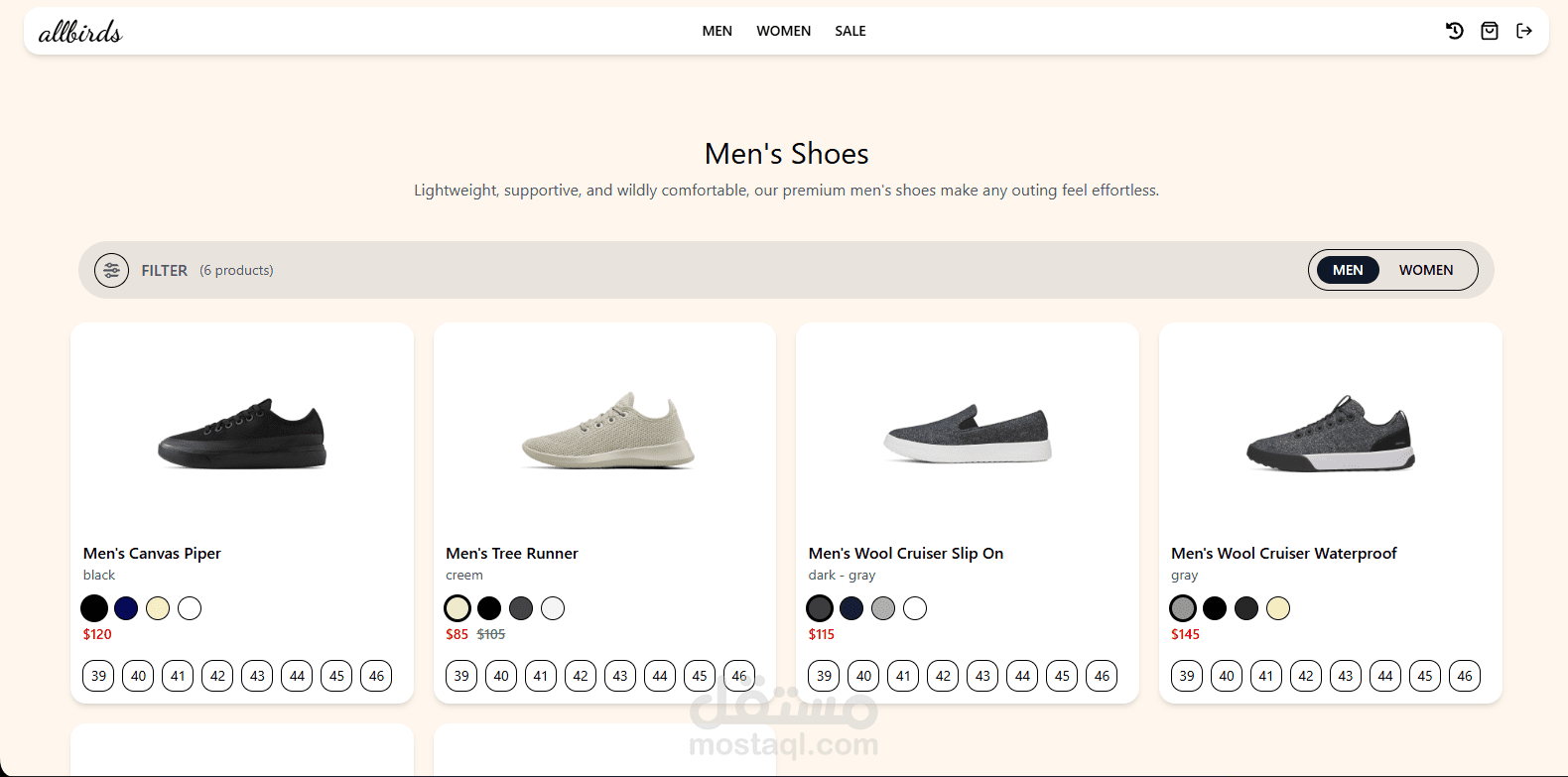Screen dimensions: 1568x777
Task: Switch product toggle to WOMEN
Action: [x=1425, y=270]
